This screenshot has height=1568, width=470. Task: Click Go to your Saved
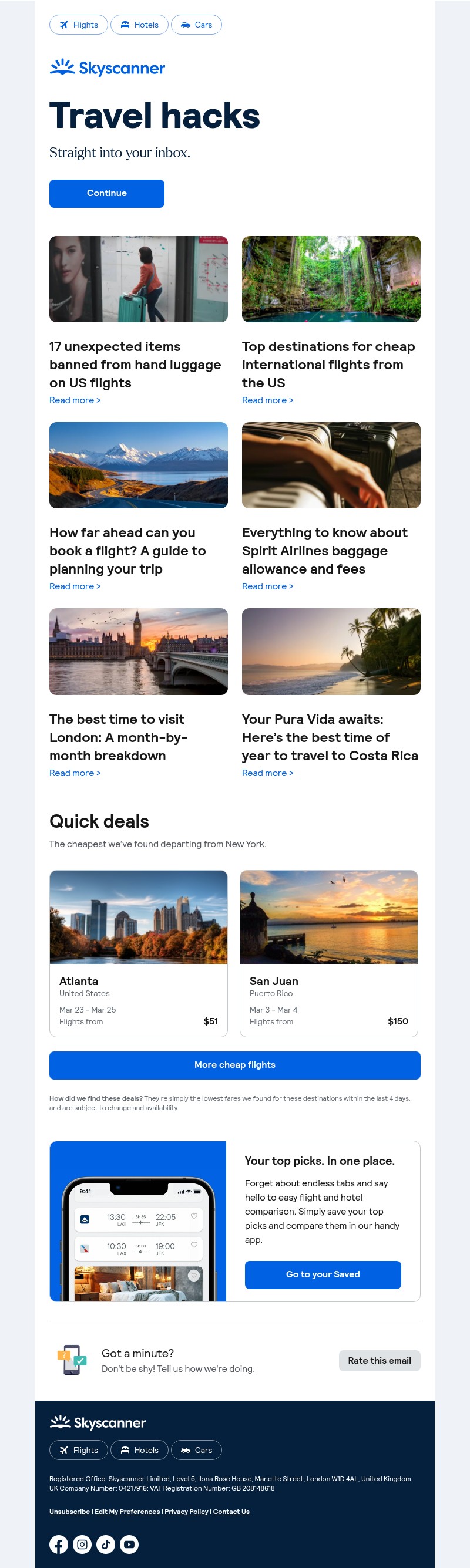tap(321, 1274)
